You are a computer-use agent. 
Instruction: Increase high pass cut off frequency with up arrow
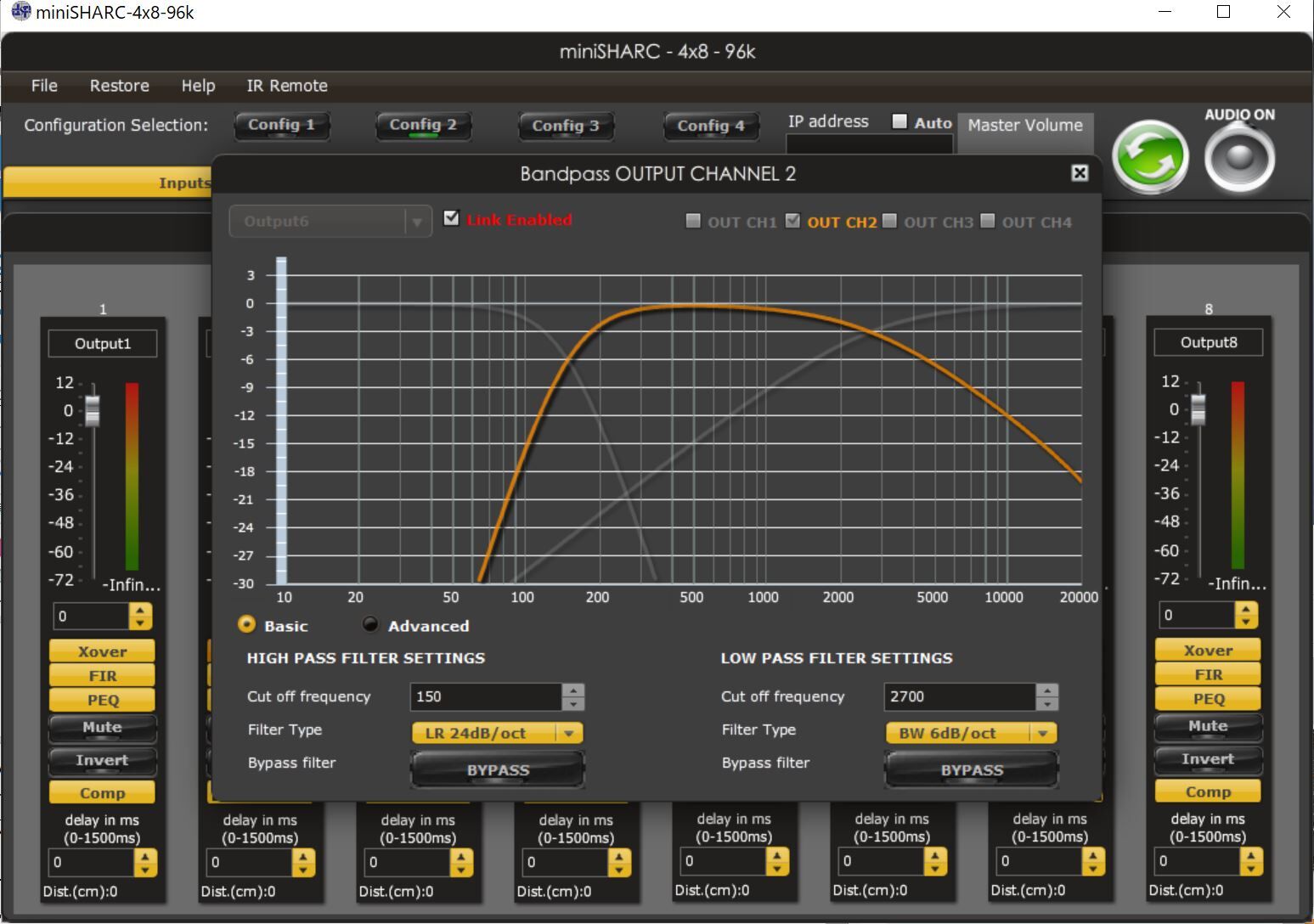coord(573,690)
